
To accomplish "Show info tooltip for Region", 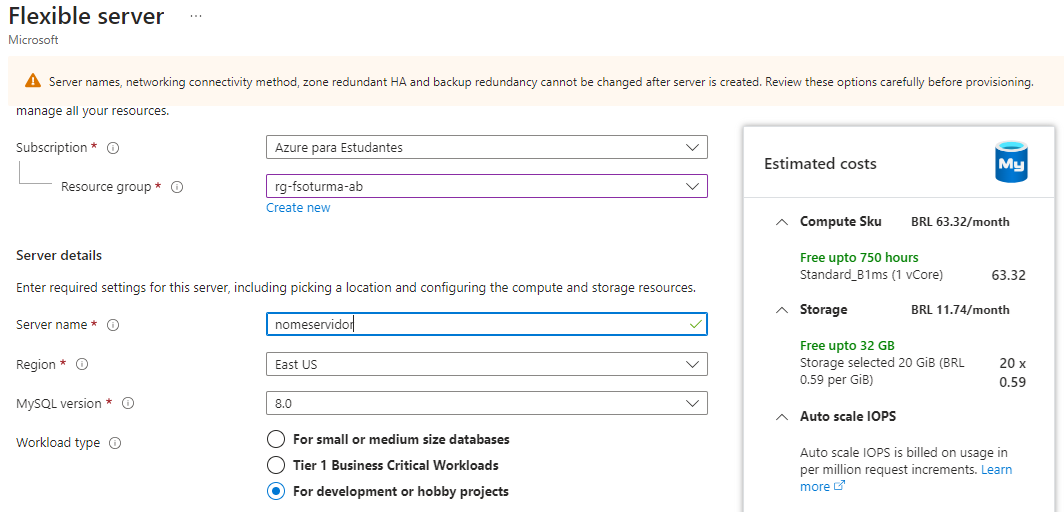I will (x=82, y=364).
